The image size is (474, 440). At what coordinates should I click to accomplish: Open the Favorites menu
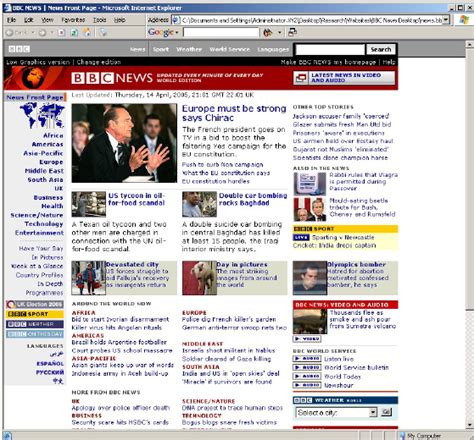point(73,20)
